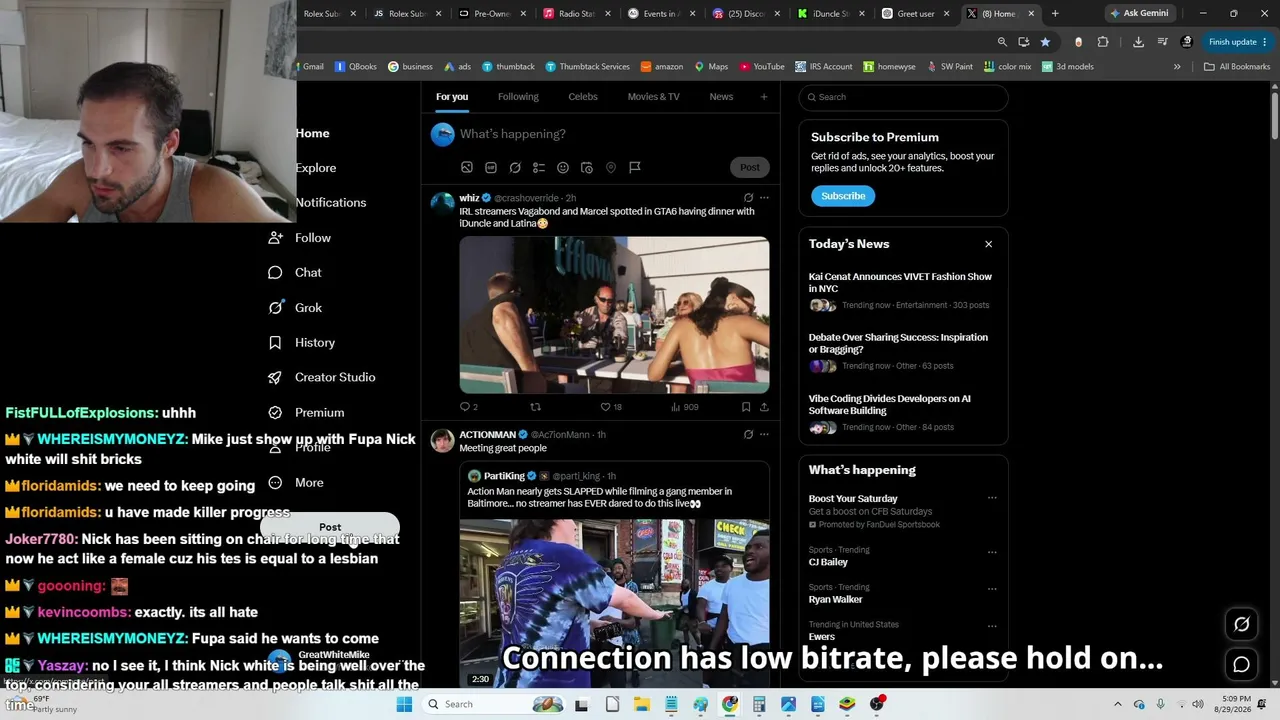This screenshot has height=720, width=1280.
Task: Open options for the Ewers trend
Action: point(992,627)
